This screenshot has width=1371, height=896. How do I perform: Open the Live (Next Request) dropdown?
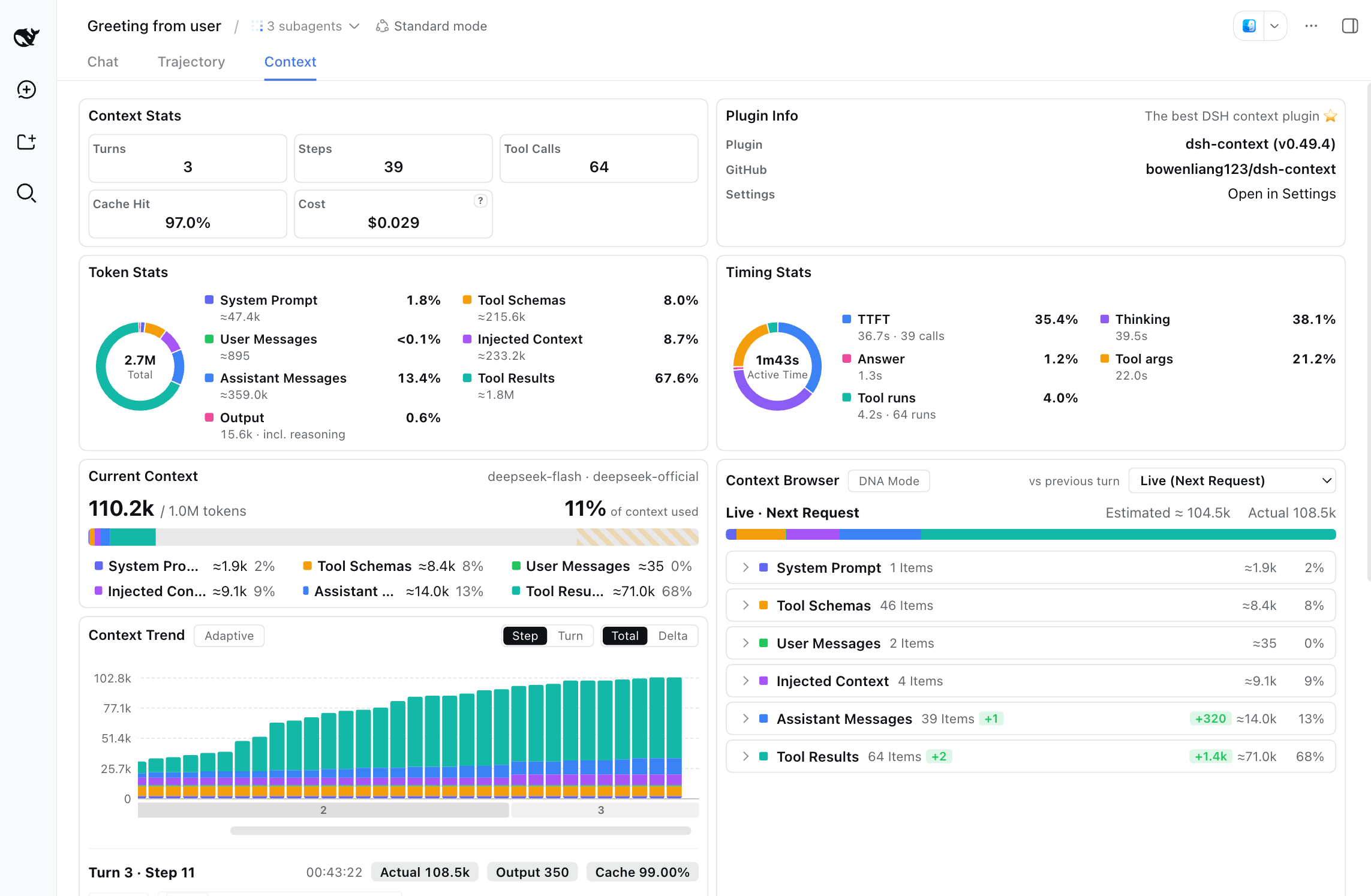click(1232, 480)
